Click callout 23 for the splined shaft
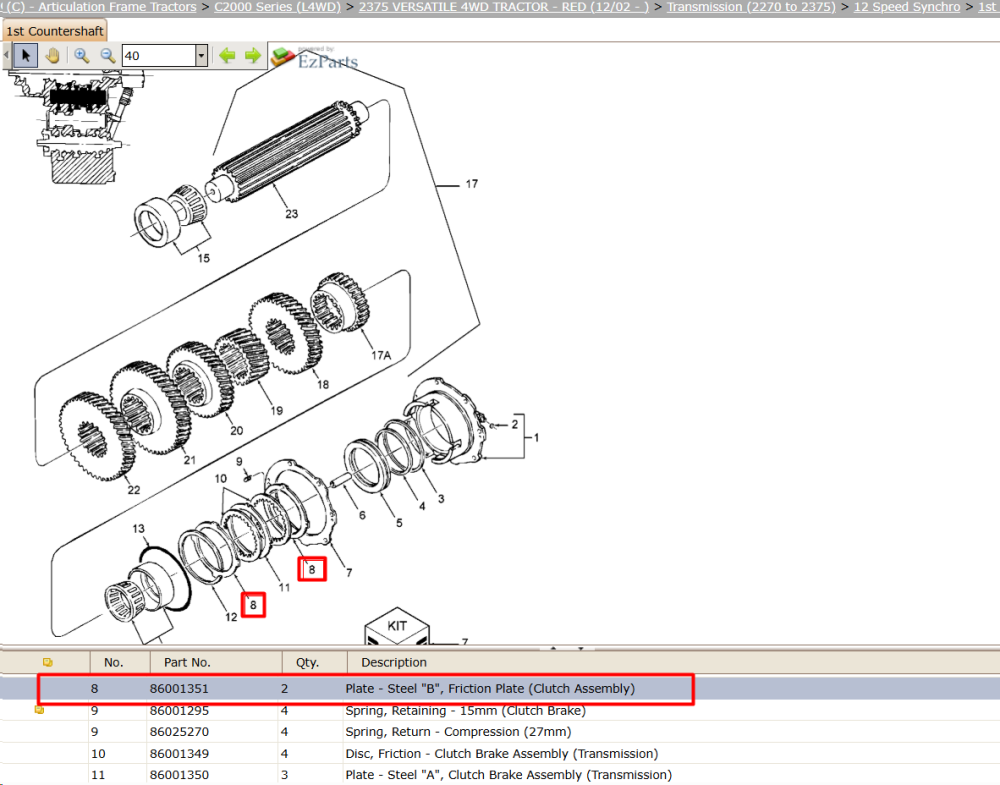Viewport: 1000px width, 785px height. tap(291, 214)
